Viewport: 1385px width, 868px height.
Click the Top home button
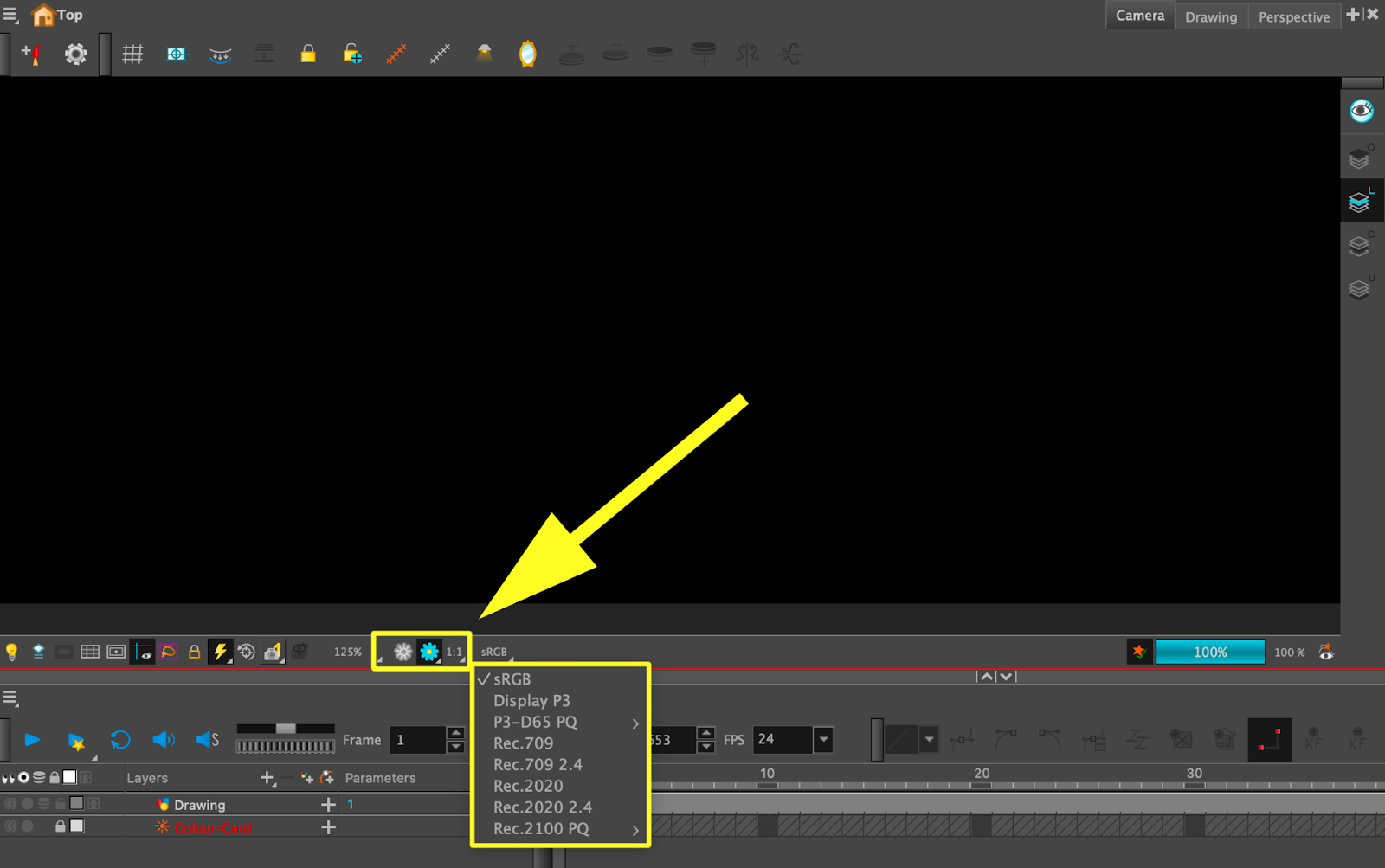point(56,15)
